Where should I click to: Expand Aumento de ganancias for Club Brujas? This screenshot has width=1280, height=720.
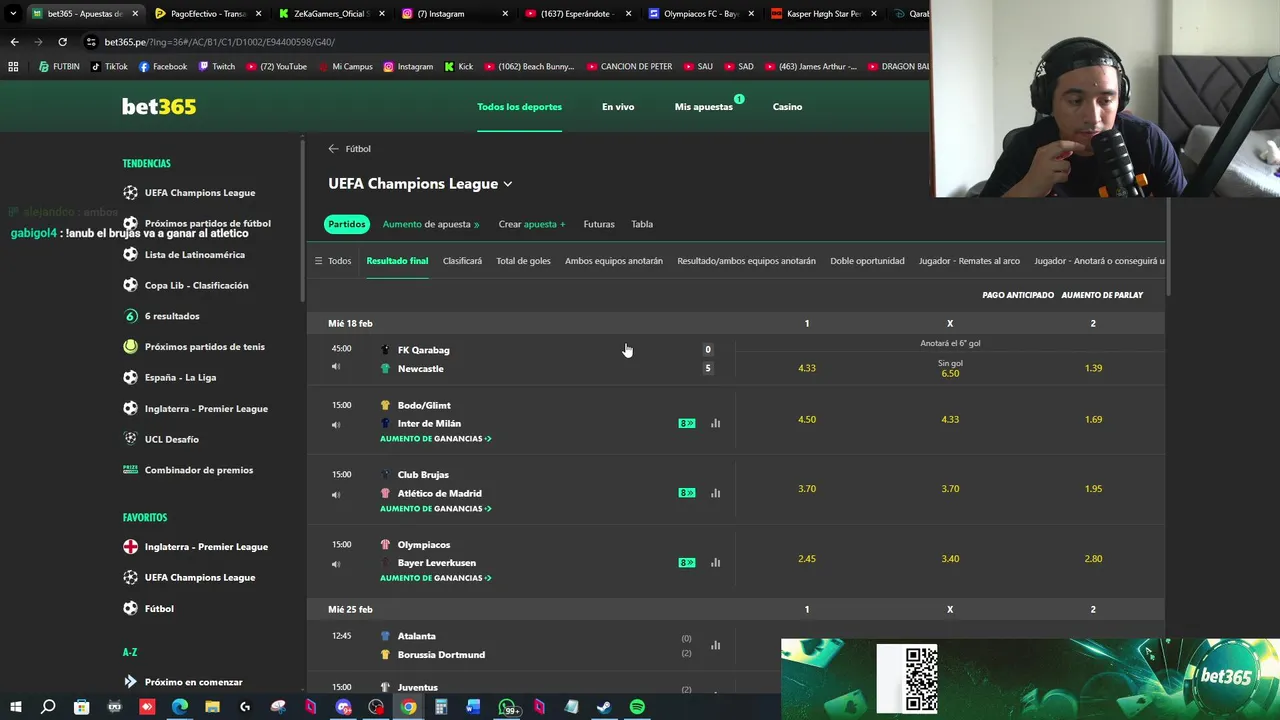[x=436, y=509]
